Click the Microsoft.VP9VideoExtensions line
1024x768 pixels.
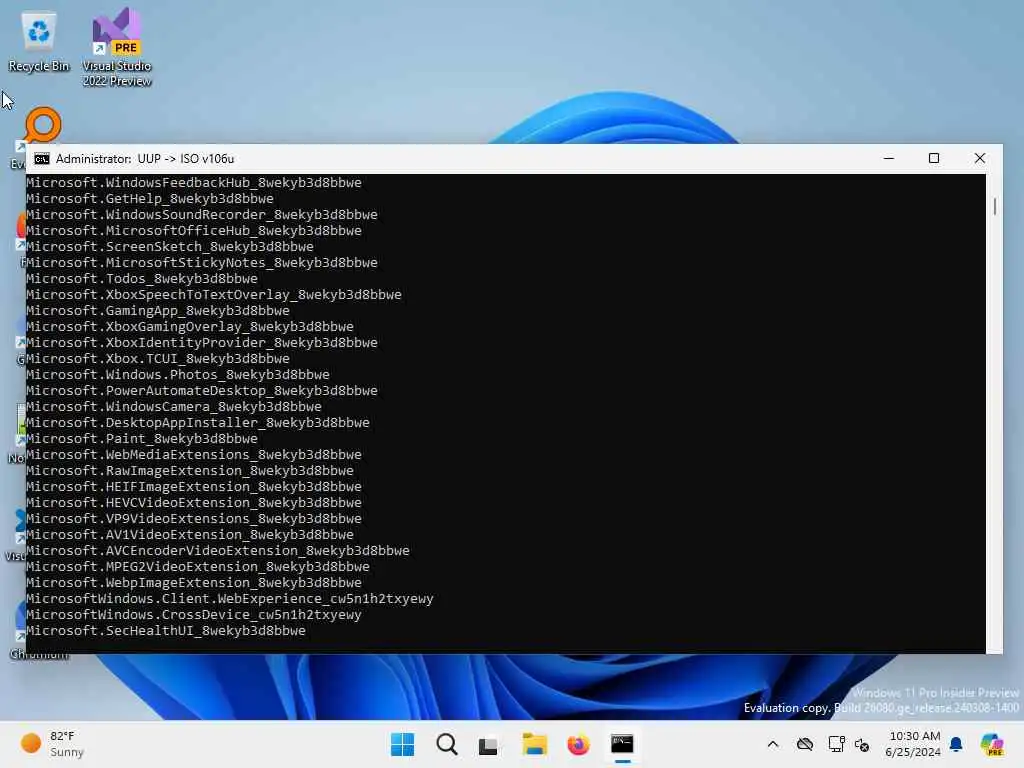click(194, 519)
